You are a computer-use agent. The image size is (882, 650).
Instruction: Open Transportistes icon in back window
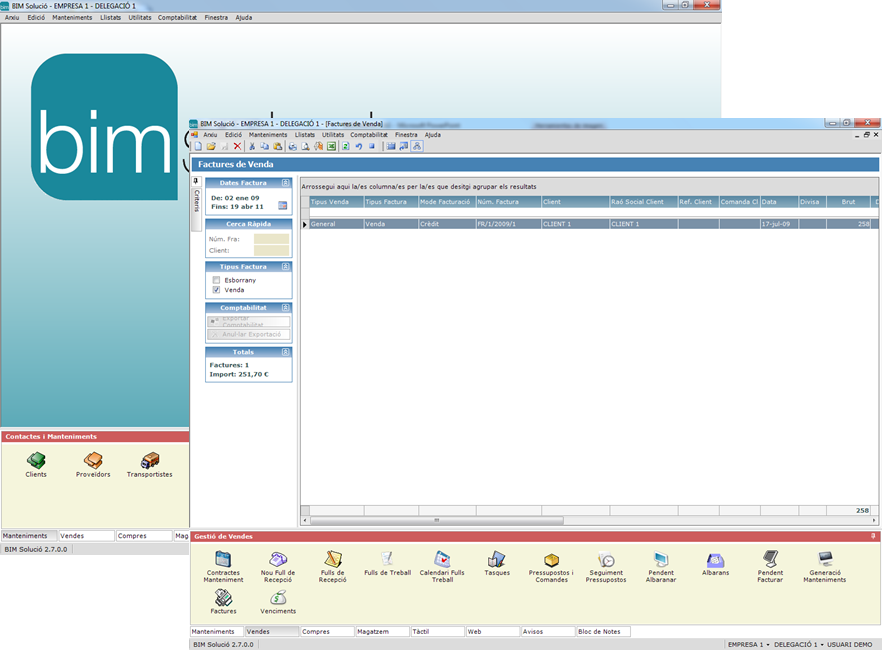(x=150, y=464)
